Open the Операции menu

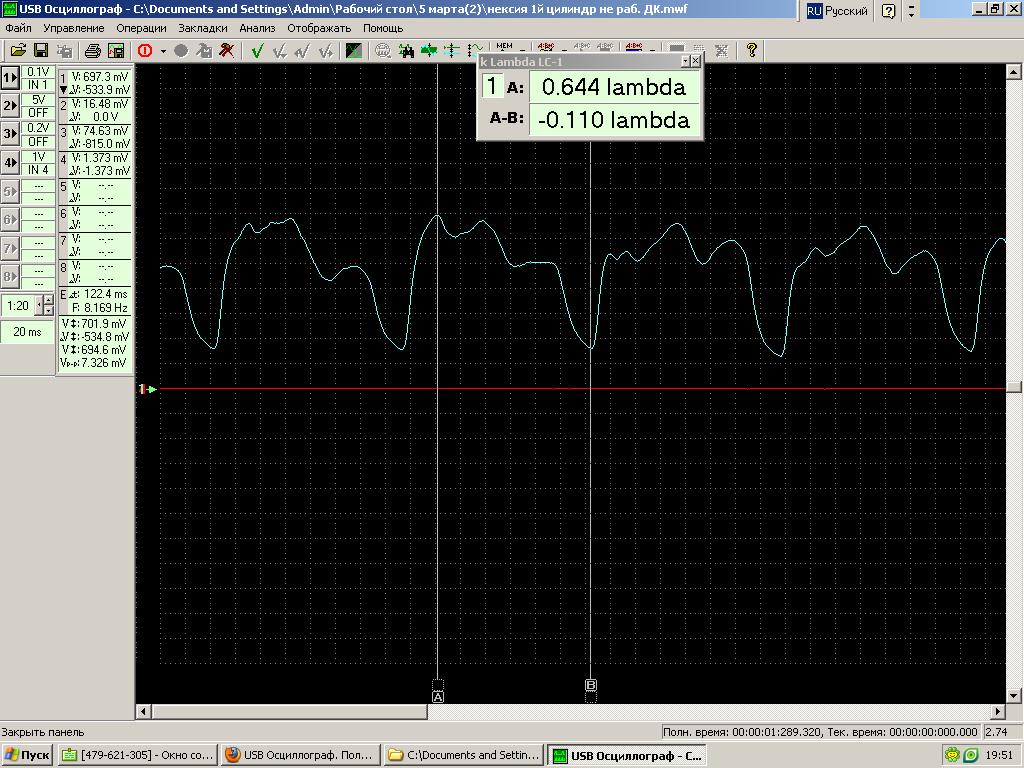pos(141,28)
